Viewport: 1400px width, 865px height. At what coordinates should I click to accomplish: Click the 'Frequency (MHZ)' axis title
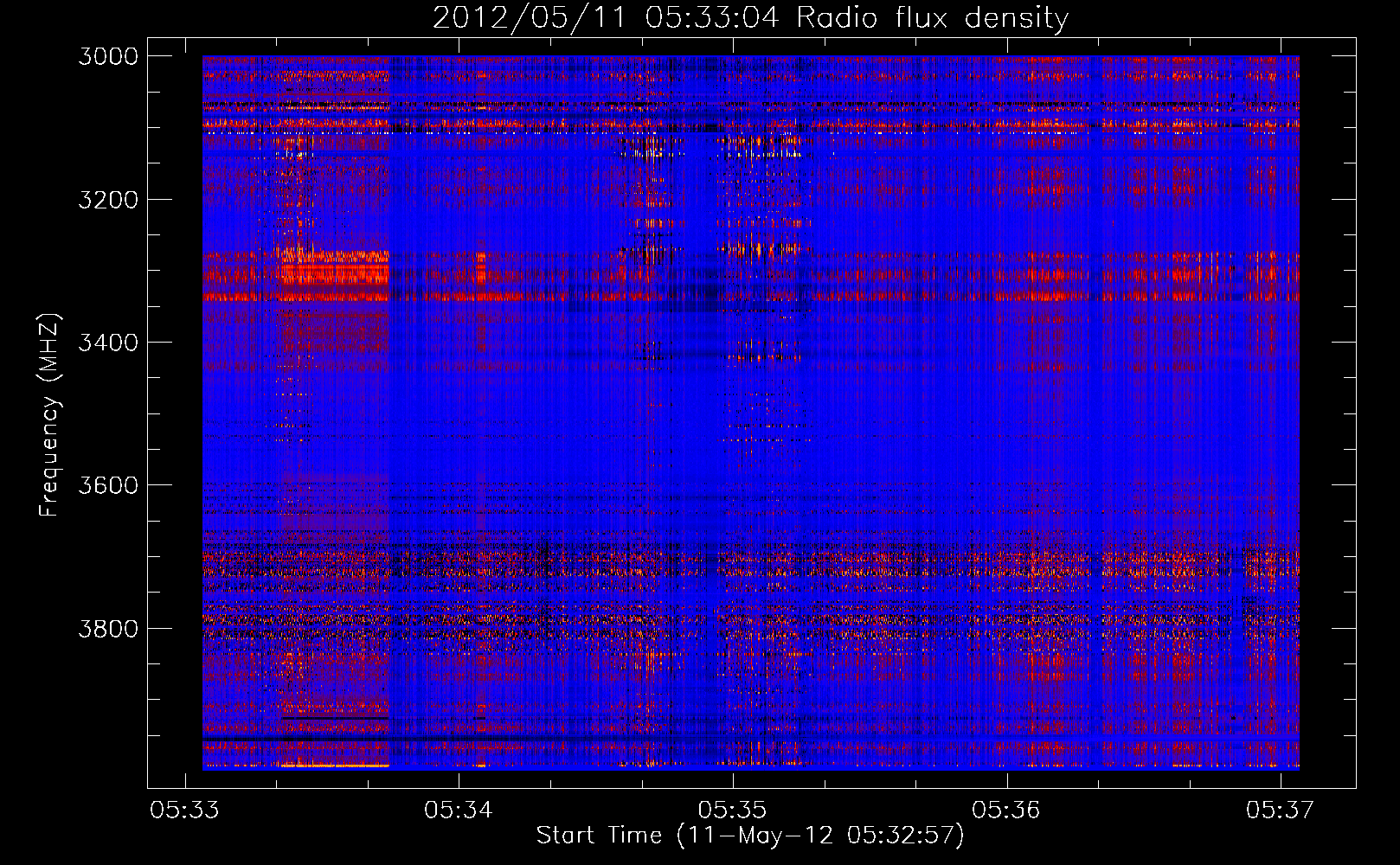[50, 415]
